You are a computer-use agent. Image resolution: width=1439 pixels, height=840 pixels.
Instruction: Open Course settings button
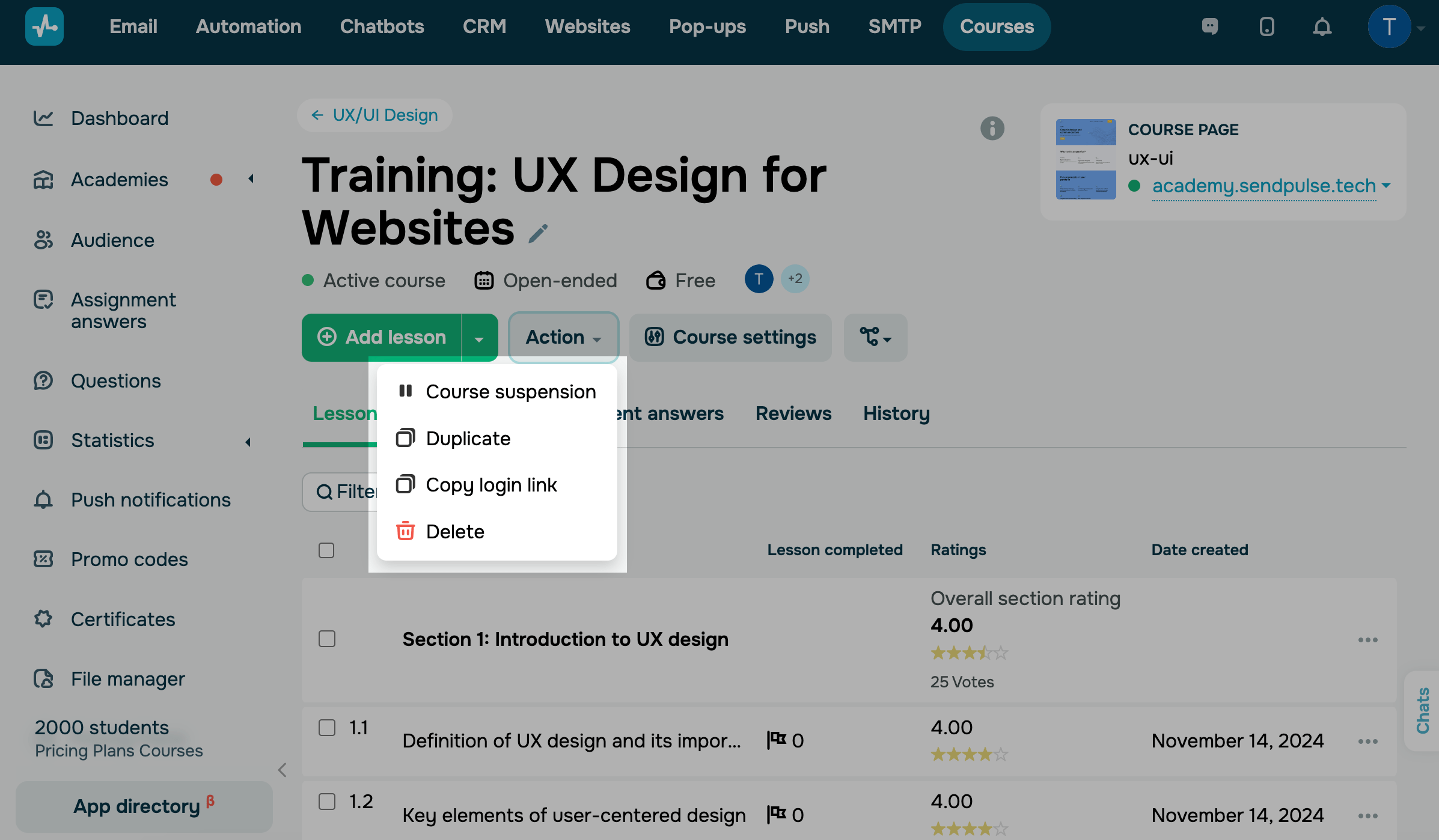730,337
